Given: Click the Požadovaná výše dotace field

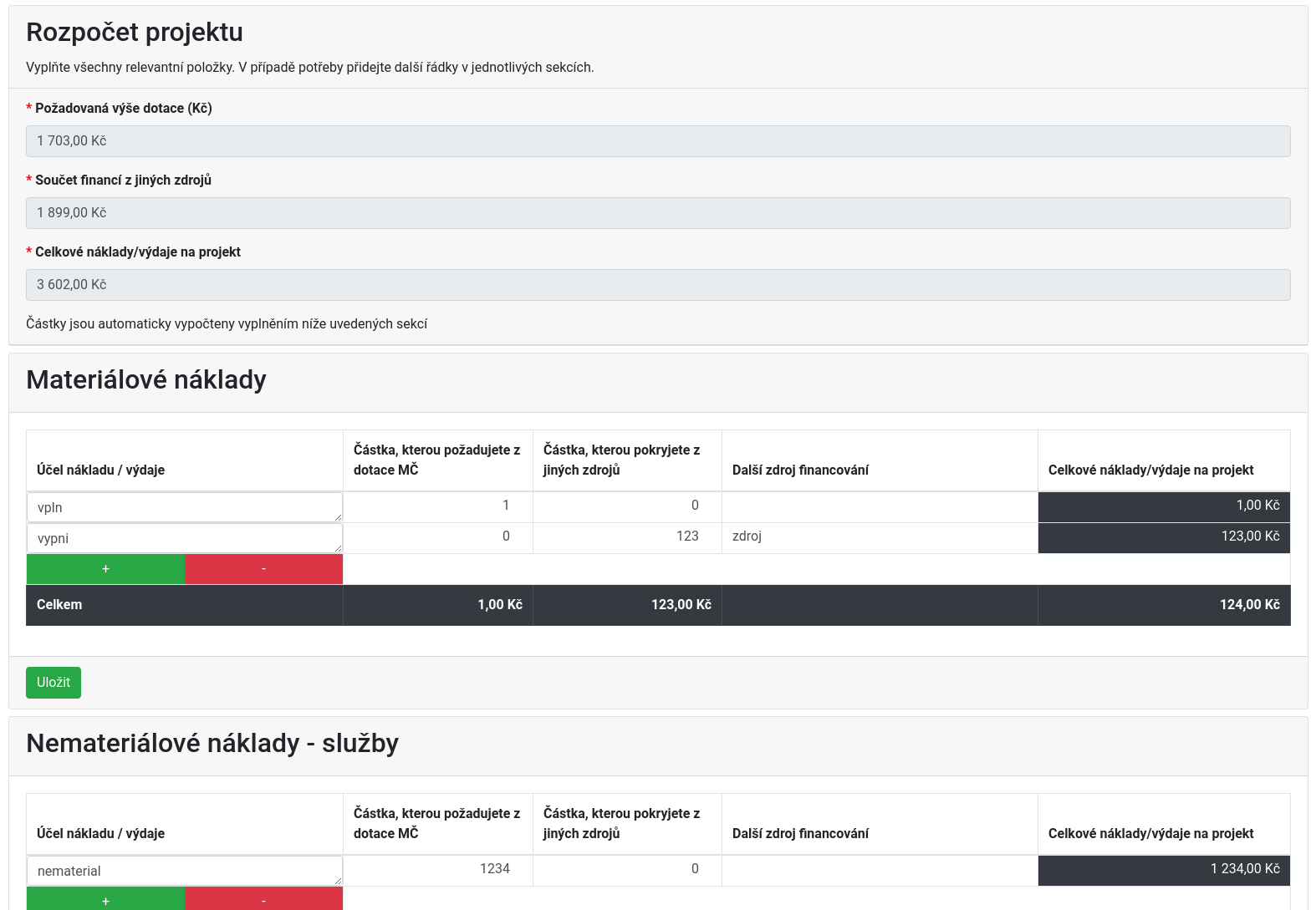Looking at the screenshot, I should click(x=658, y=141).
